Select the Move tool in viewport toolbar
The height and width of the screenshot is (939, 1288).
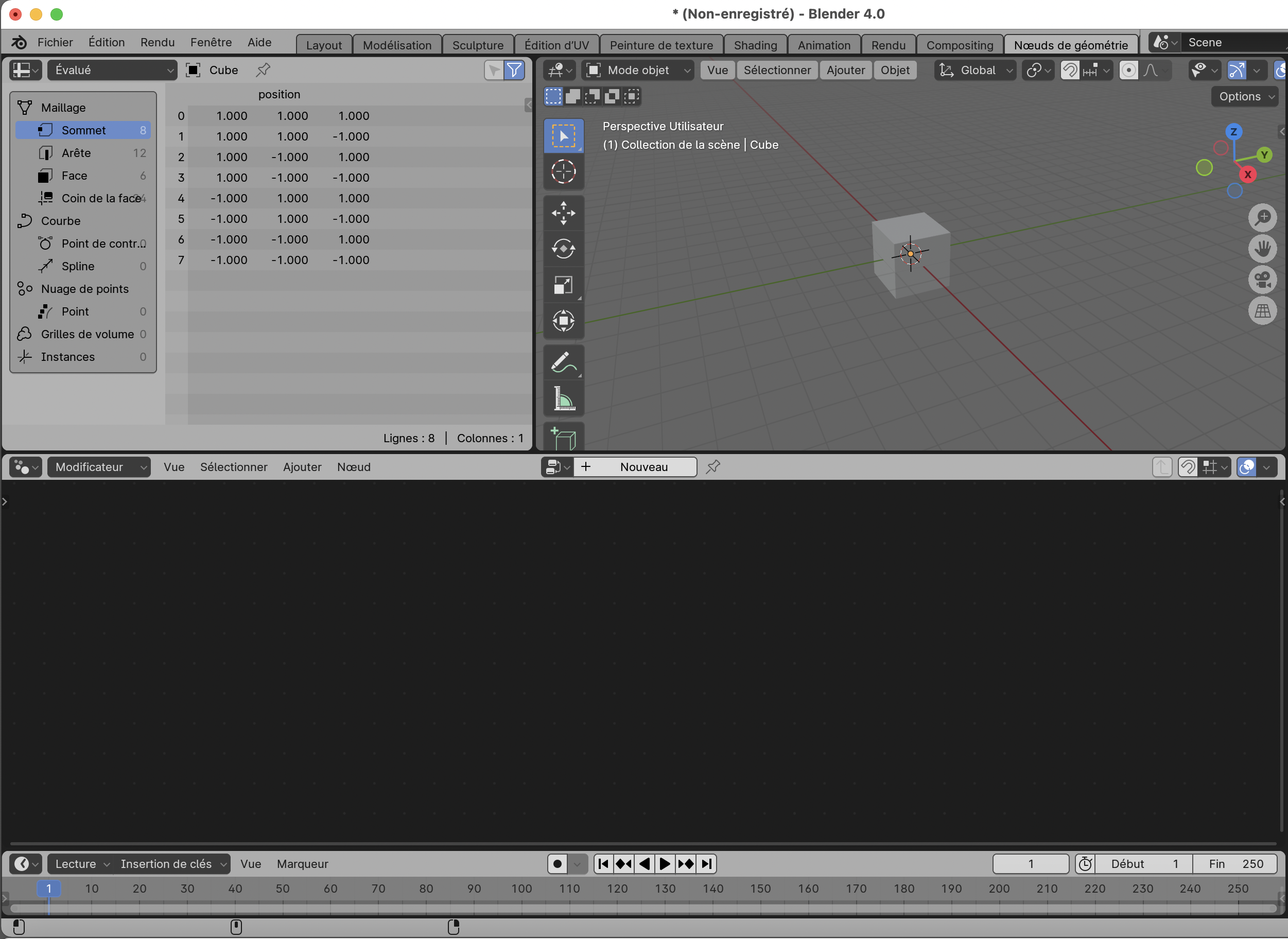click(x=563, y=213)
